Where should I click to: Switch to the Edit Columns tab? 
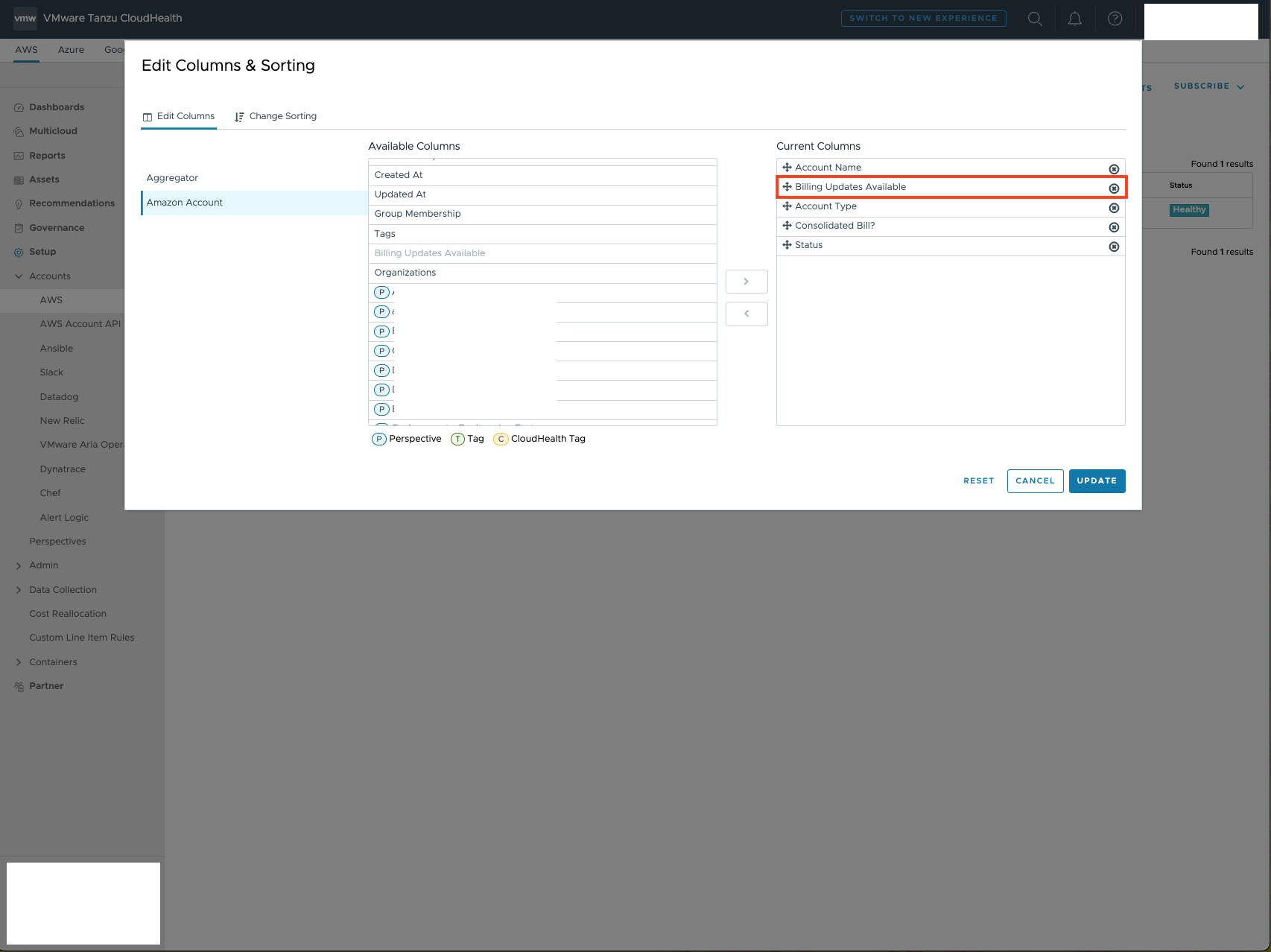[x=179, y=116]
